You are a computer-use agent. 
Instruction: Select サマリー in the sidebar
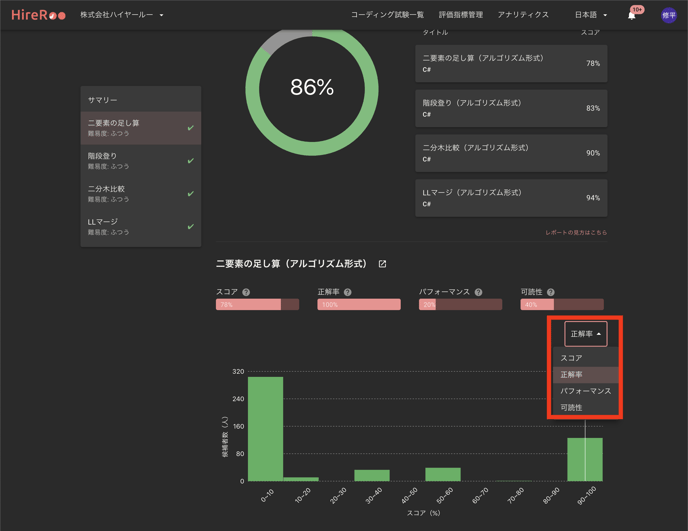[141, 100]
